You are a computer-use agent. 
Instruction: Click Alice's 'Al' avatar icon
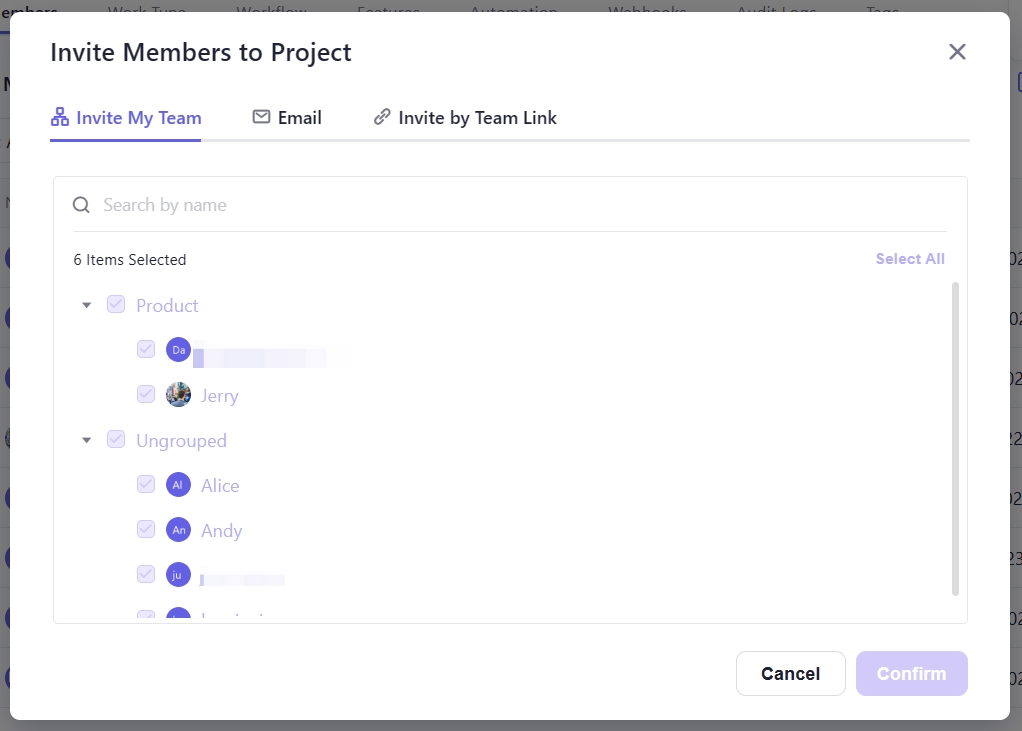(178, 485)
